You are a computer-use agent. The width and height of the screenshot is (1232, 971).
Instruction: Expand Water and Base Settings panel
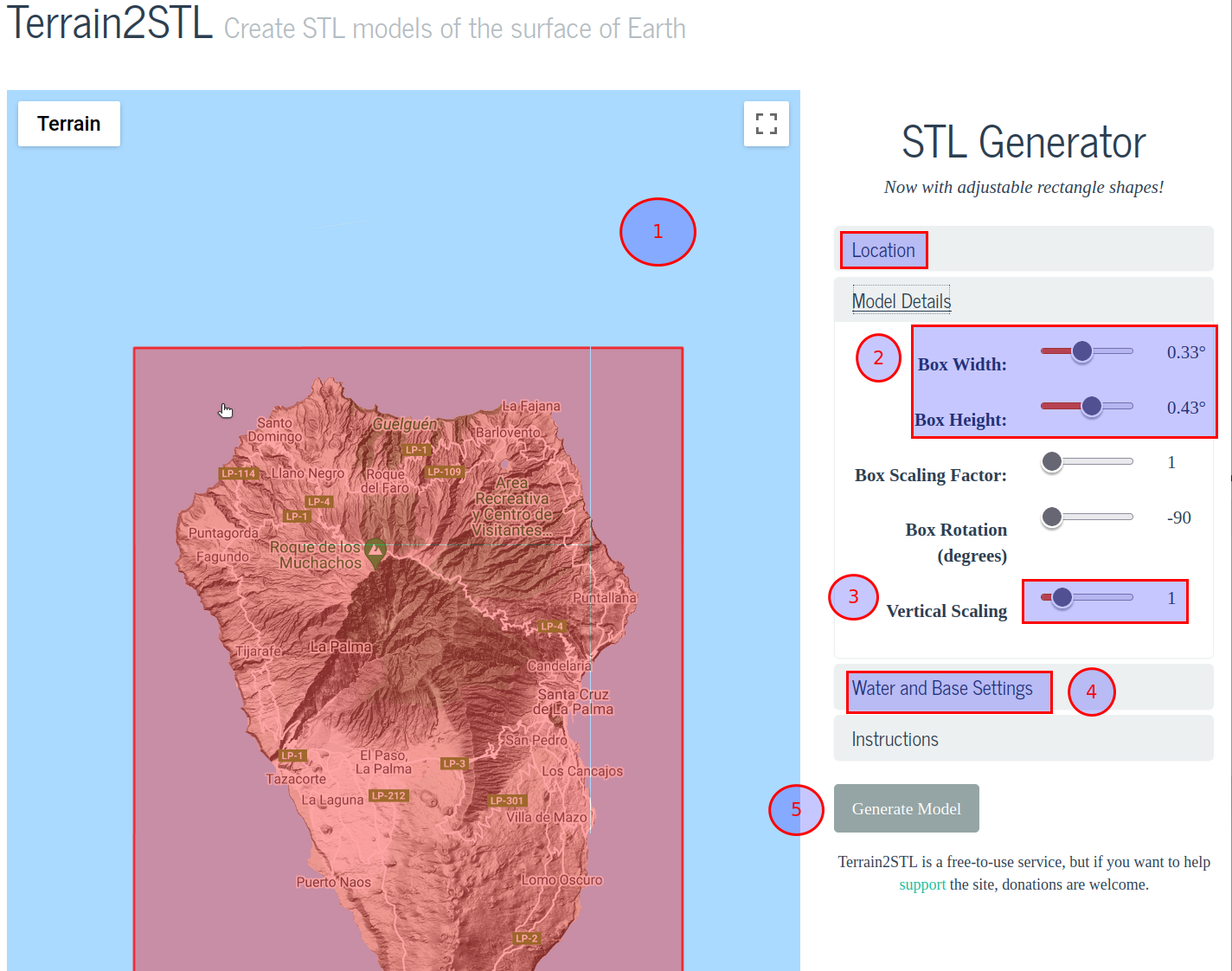click(x=941, y=689)
